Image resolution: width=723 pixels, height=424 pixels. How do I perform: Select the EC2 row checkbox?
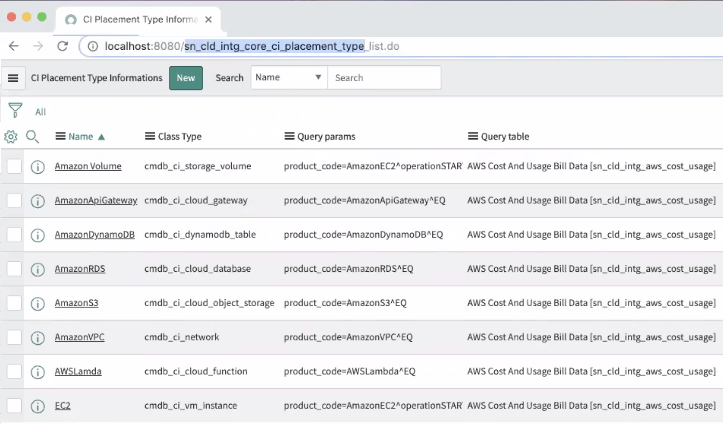14,405
